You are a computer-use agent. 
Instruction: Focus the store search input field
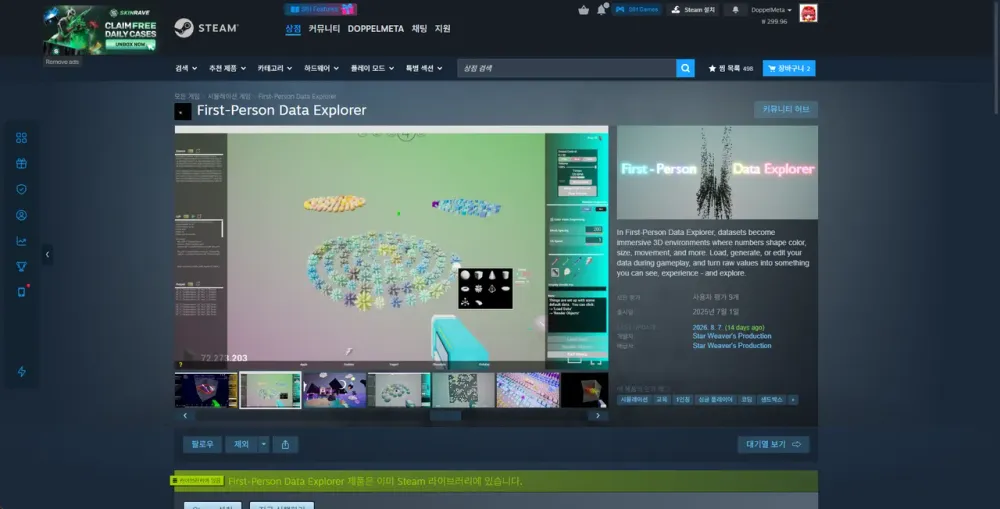[566, 68]
